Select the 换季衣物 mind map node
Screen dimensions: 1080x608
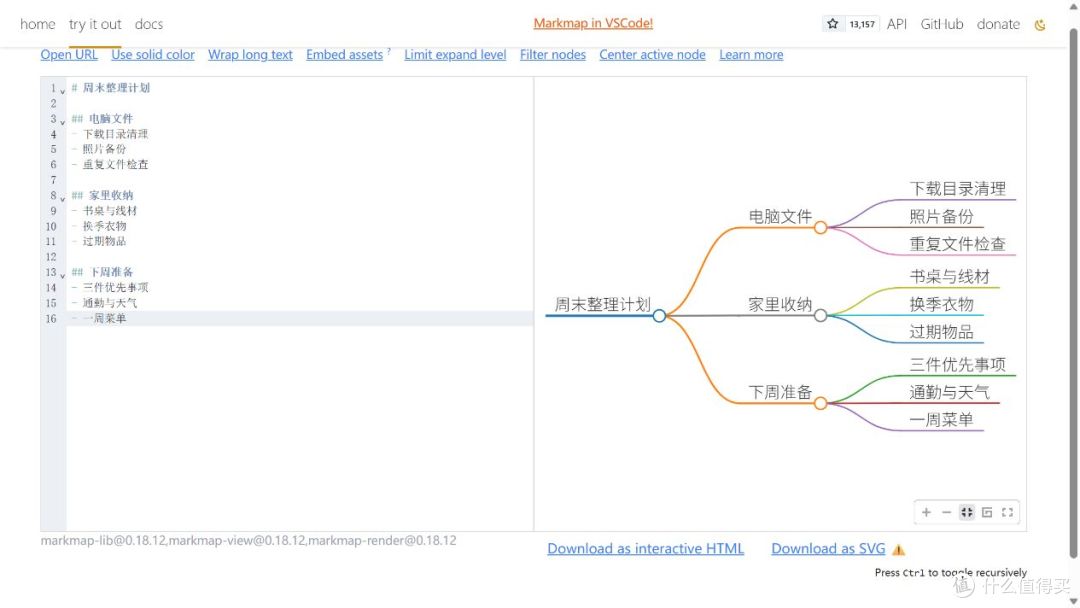click(x=941, y=304)
